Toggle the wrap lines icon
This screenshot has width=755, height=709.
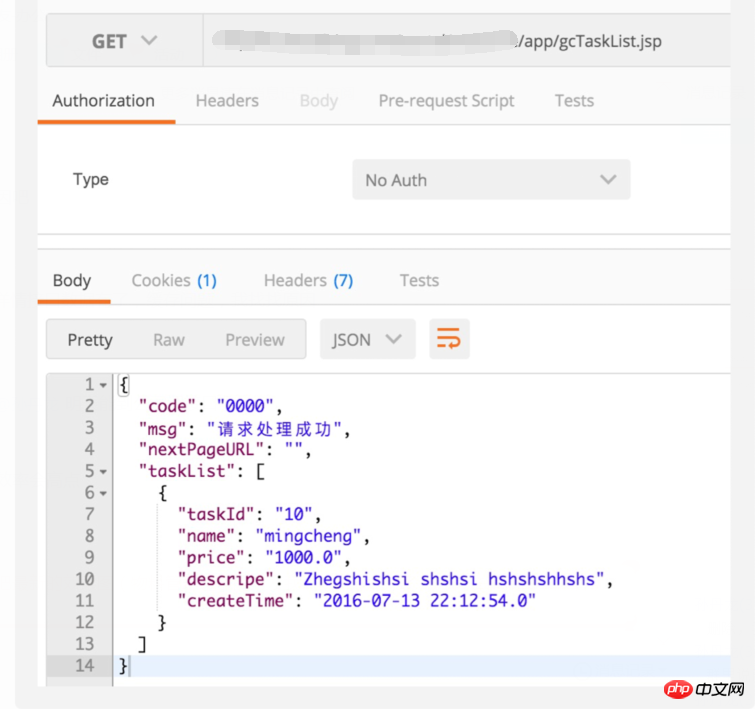[449, 340]
